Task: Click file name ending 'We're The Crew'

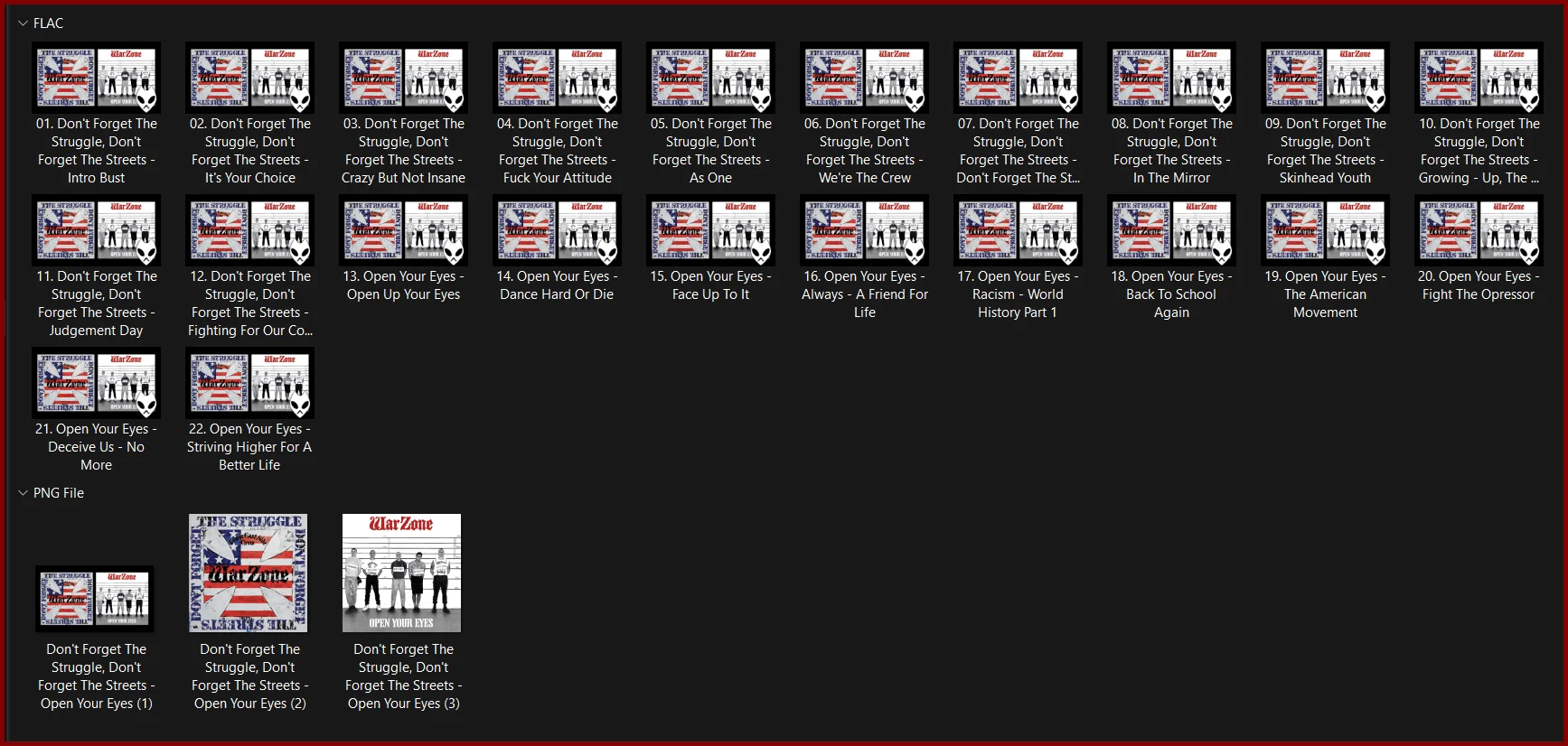Action: [865, 151]
